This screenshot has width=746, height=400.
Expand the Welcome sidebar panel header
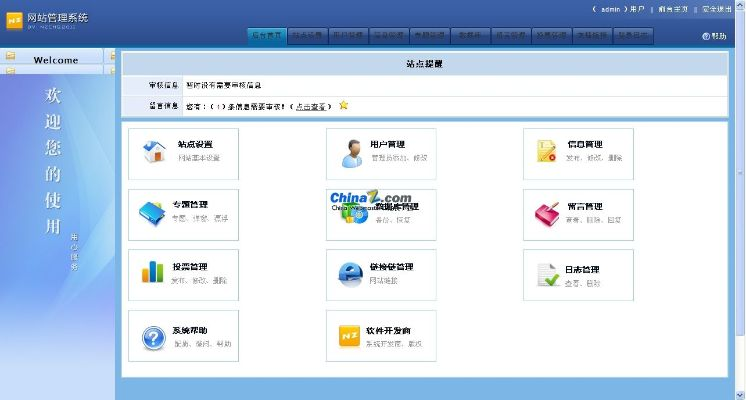pyautogui.click(x=56, y=59)
